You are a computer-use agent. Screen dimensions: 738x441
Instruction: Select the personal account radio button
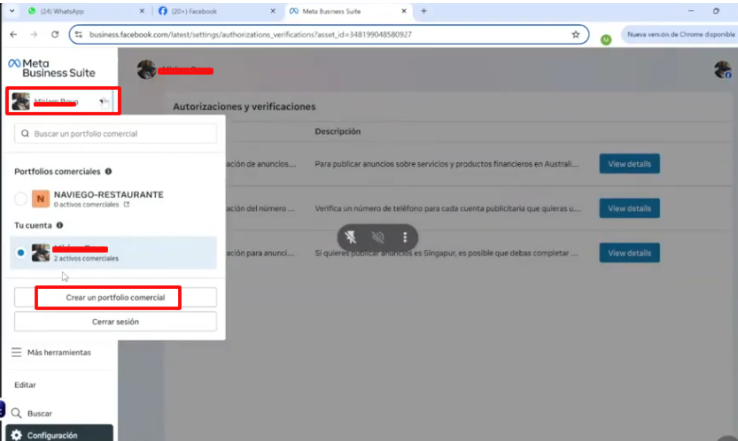pyautogui.click(x=21, y=253)
